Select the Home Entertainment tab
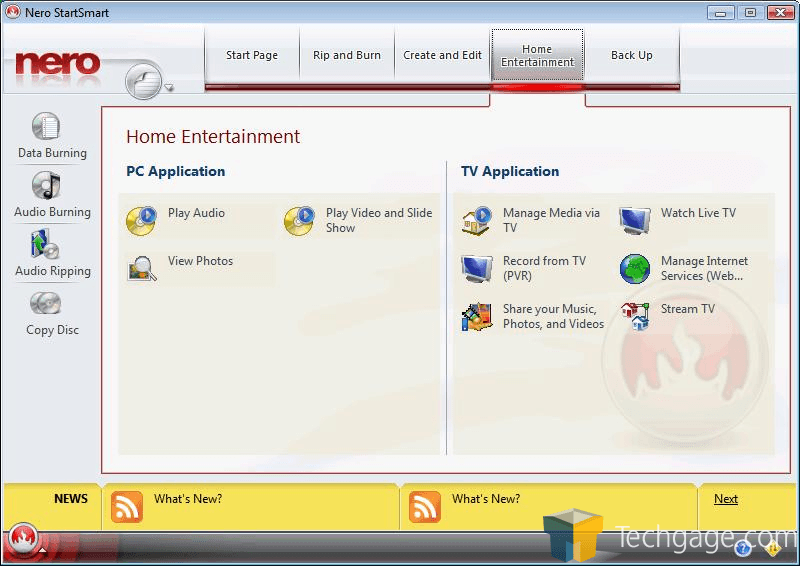 tap(537, 55)
